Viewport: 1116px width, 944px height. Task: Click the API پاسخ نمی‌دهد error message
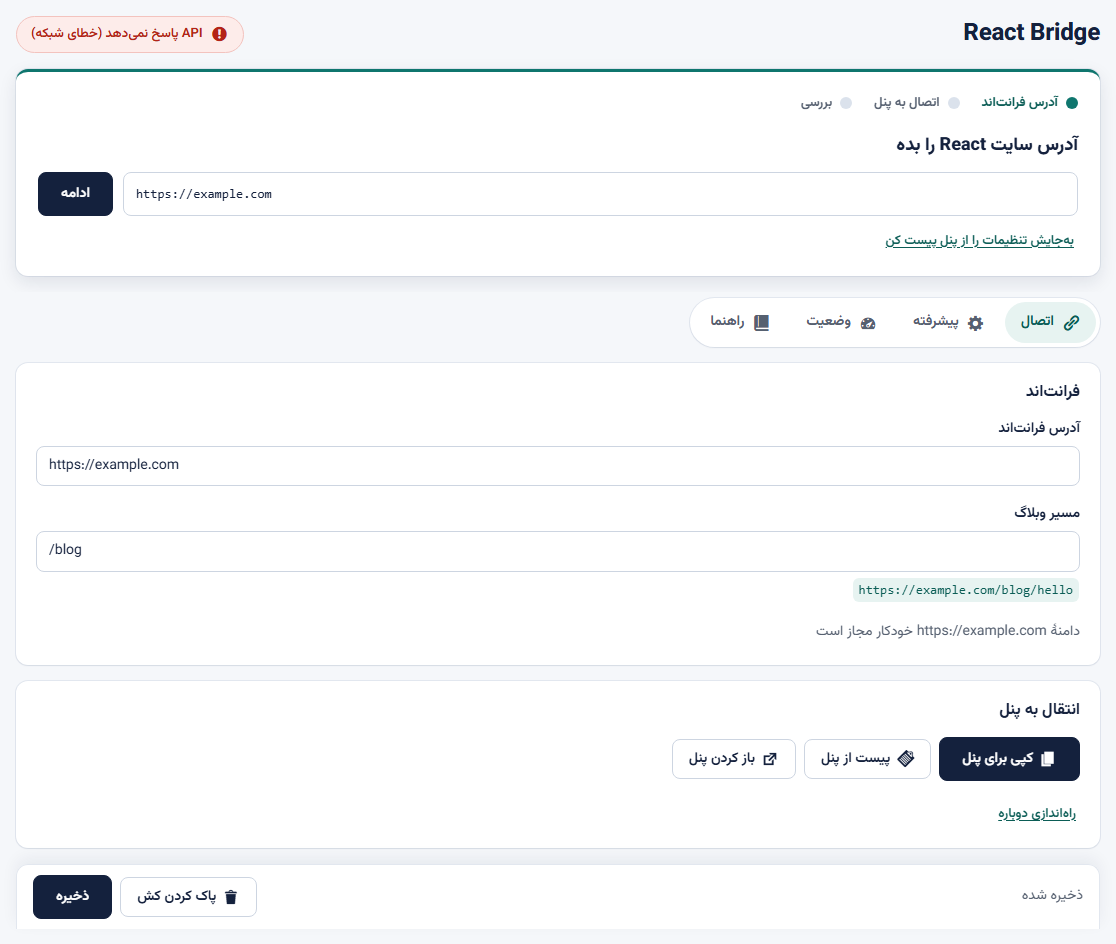click(x=130, y=34)
